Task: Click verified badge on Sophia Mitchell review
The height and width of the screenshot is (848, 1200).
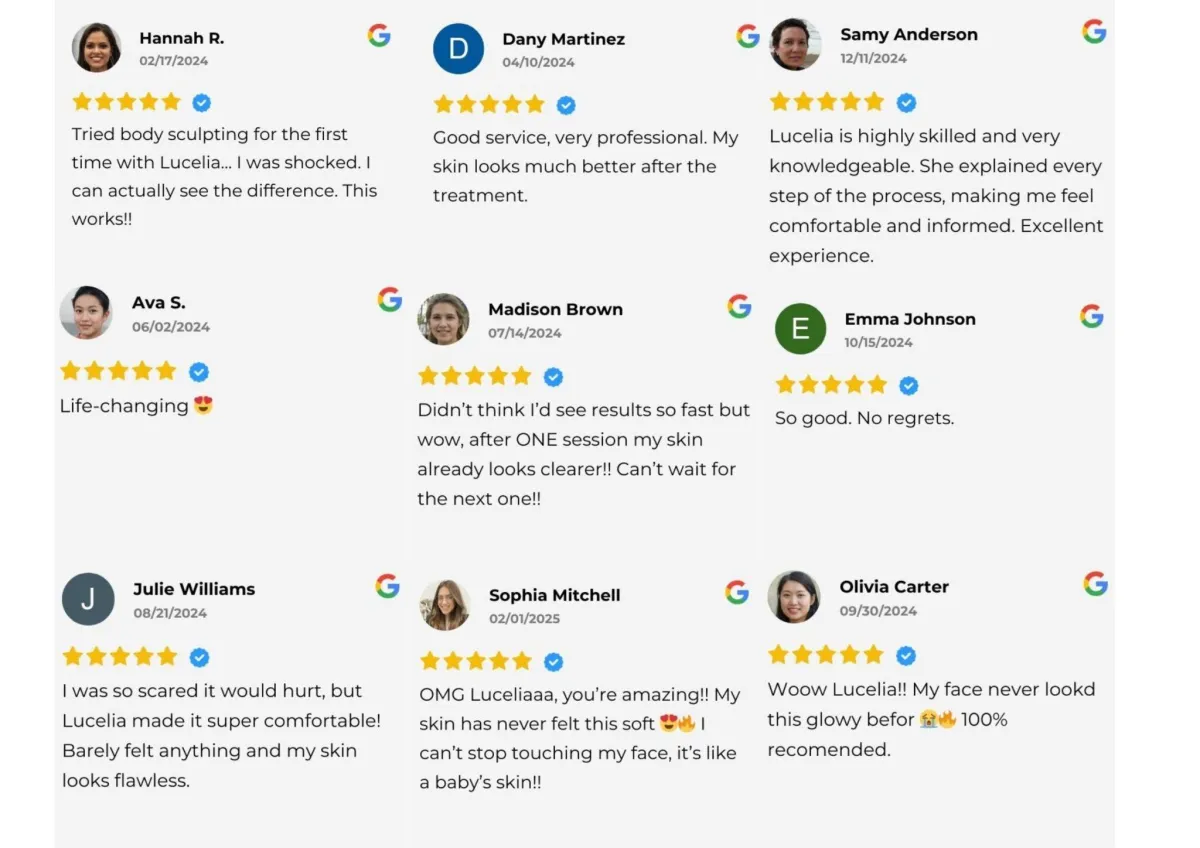Action: click(x=553, y=661)
